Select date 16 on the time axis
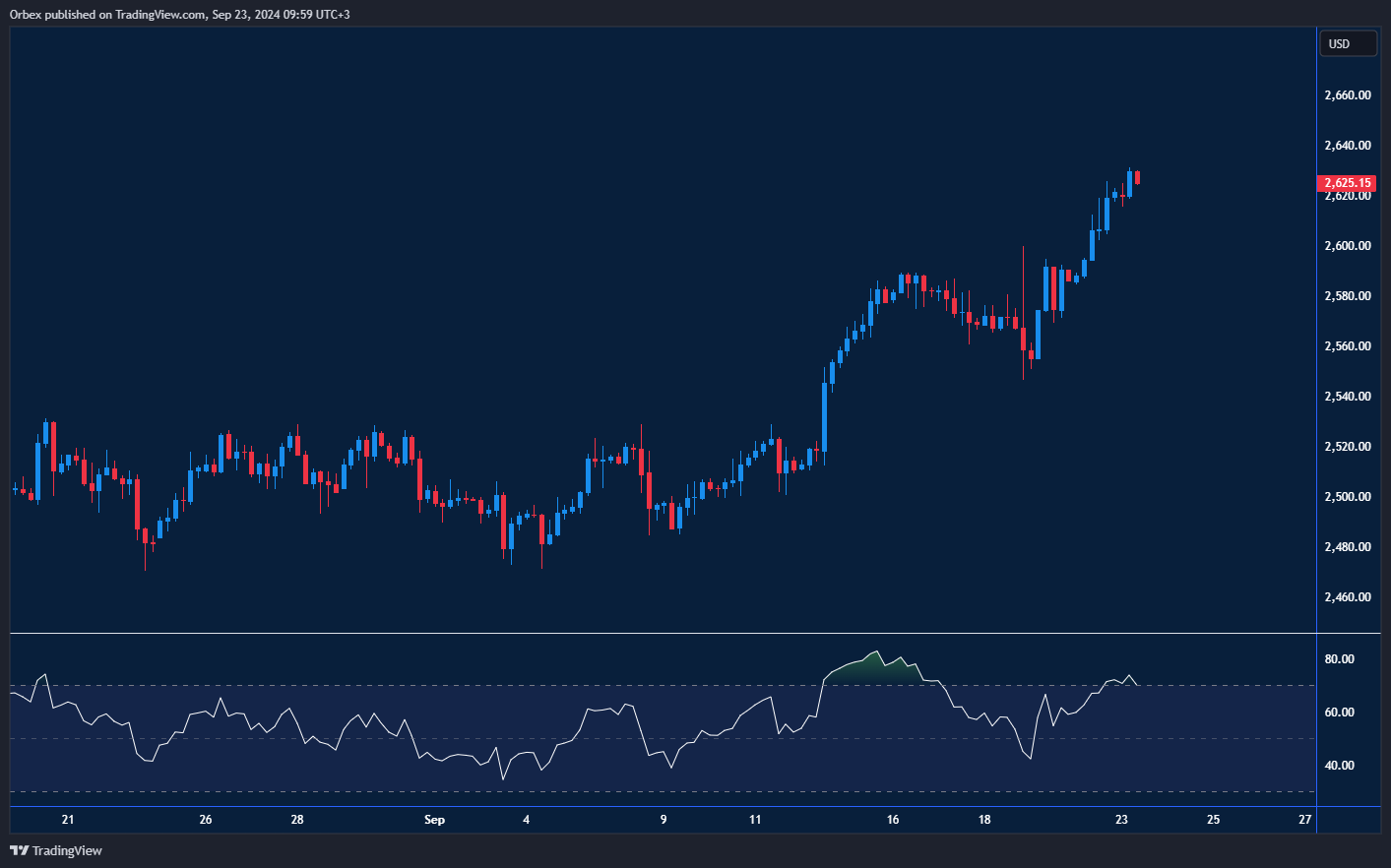 tap(893, 819)
